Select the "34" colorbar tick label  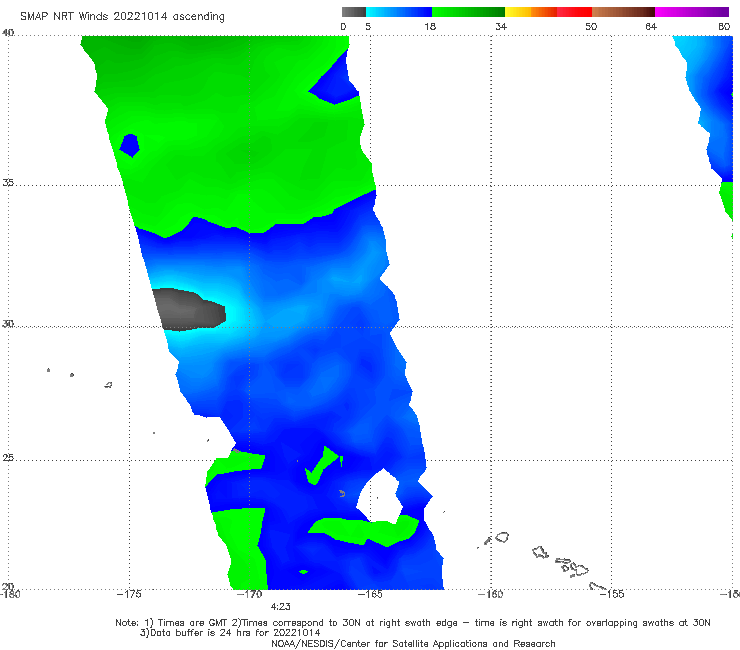(501, 27)
